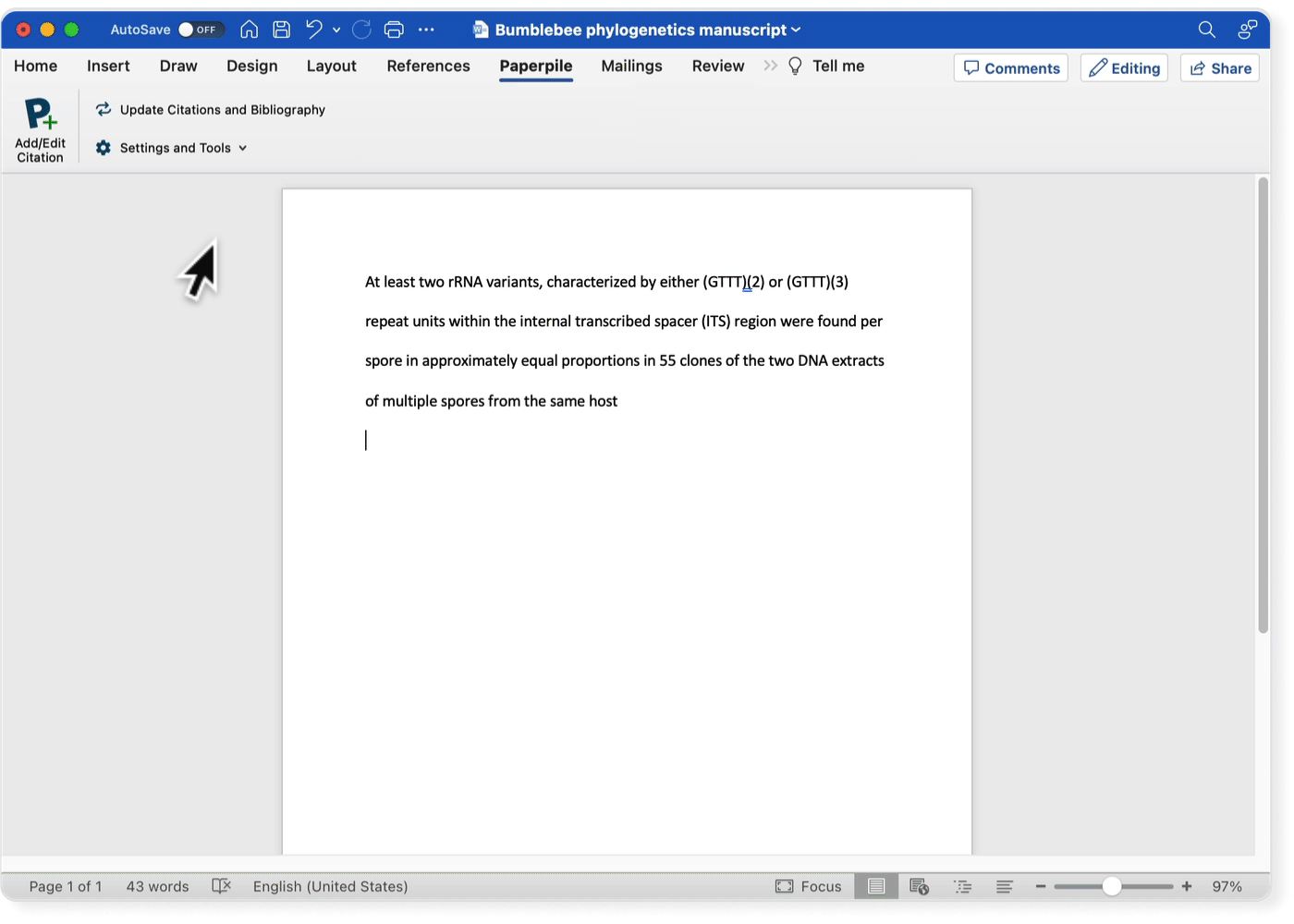Open the document title dropdown
The height and width of the screenshot is (924, 1294).
point(796,30)
